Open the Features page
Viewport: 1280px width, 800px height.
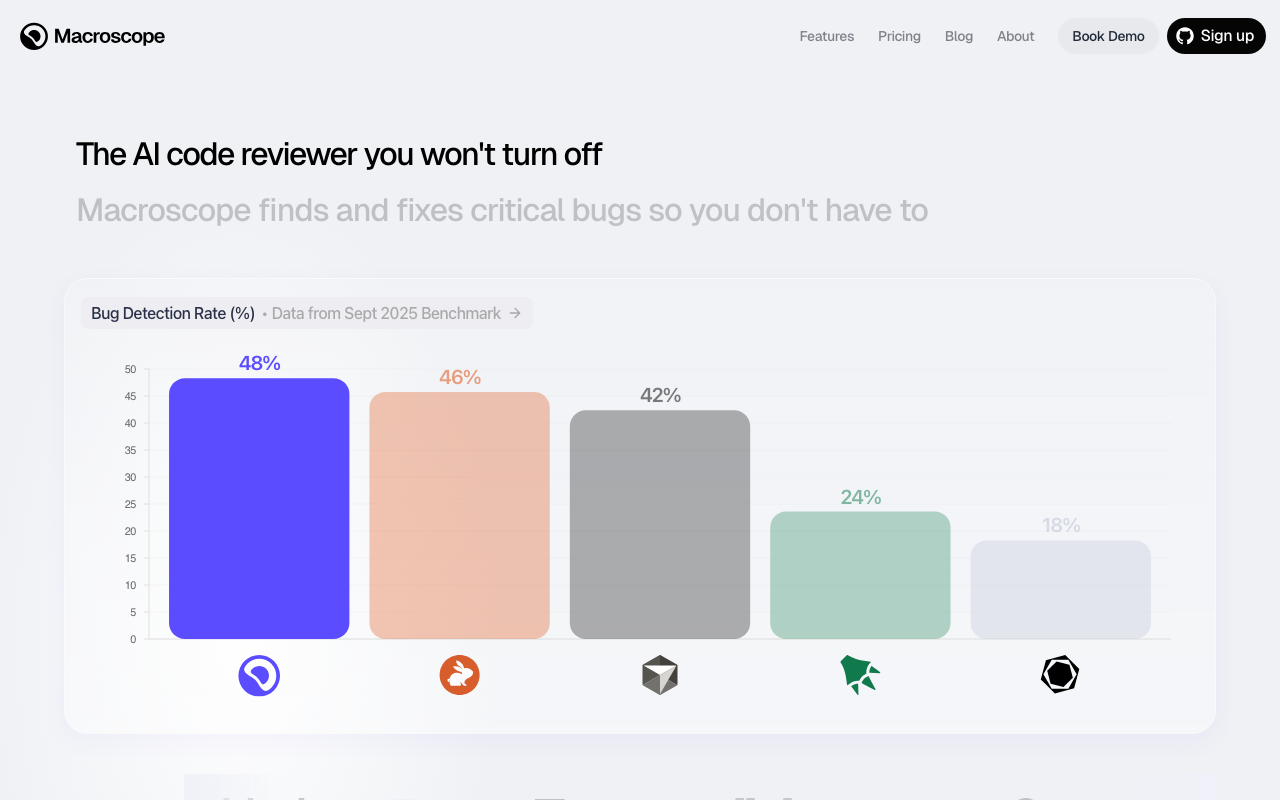pyautogui.click(x=826, y=36)
